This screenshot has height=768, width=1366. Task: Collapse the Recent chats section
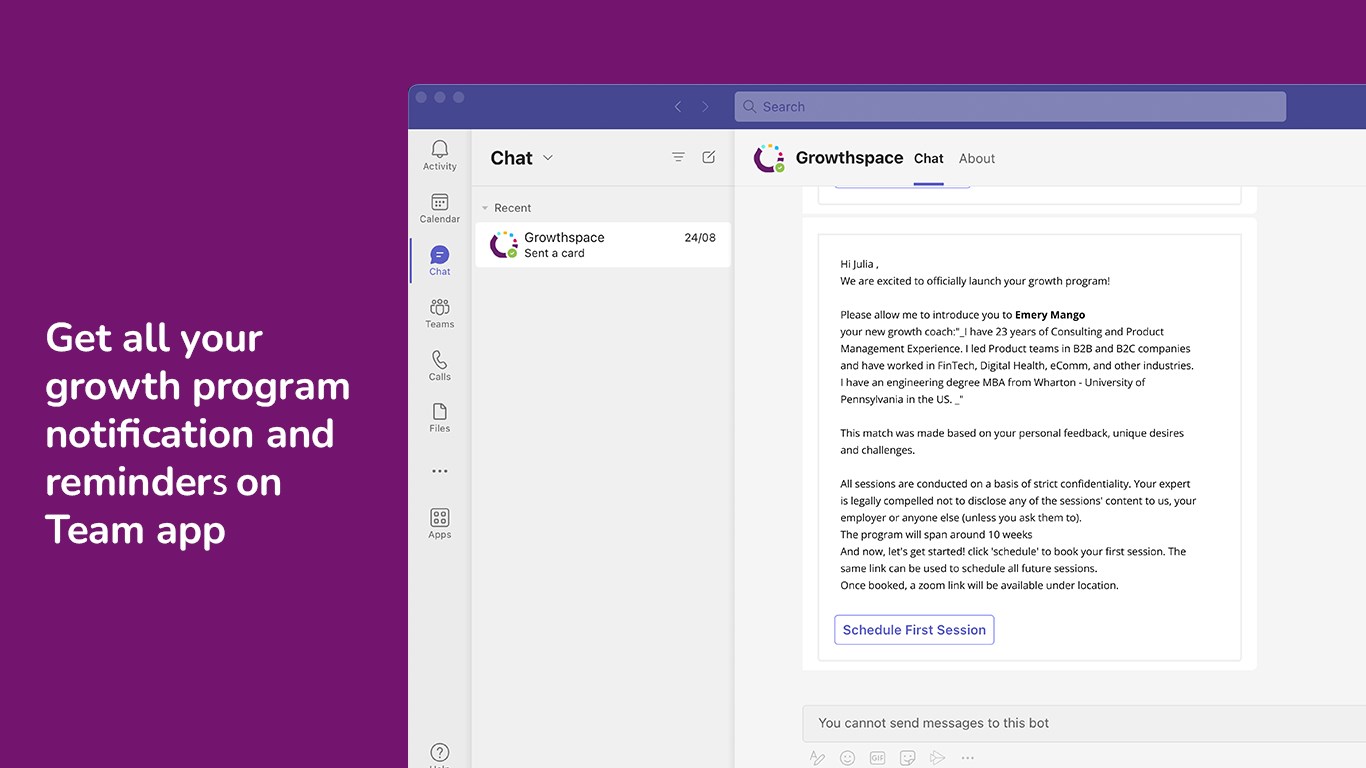(x=485, y=208)
